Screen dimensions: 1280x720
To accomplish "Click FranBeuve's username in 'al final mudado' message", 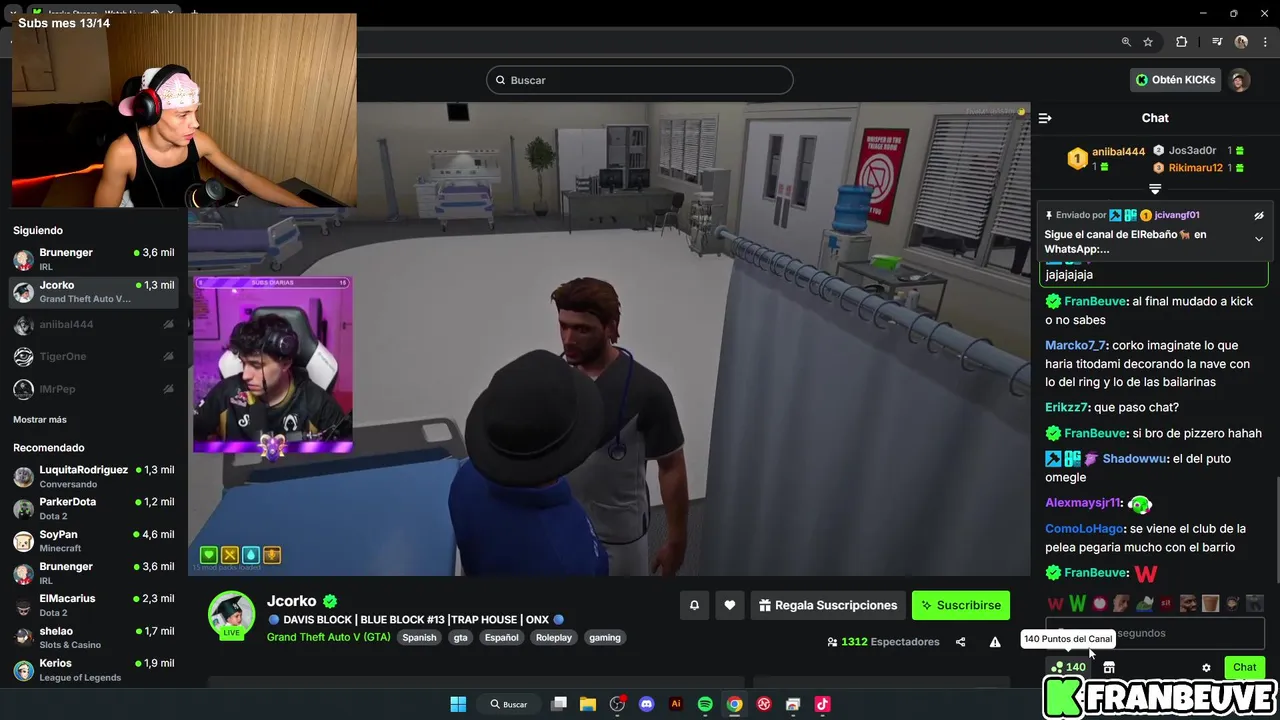I will click(x=1095, y=301).
